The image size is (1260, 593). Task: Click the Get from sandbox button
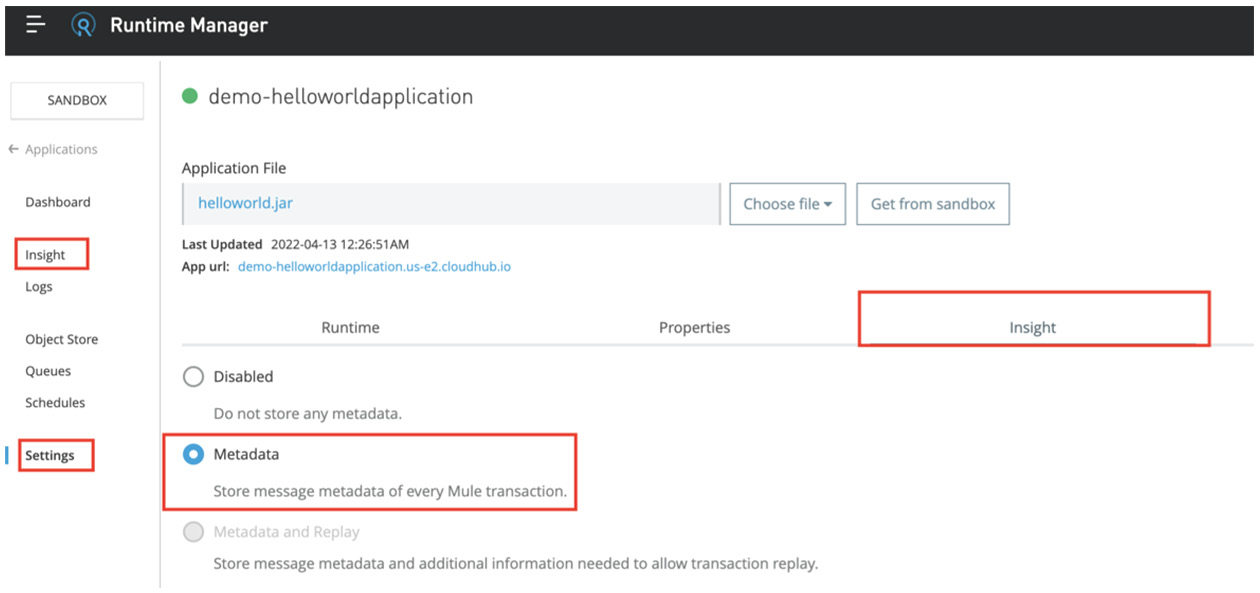pyautogui.click(x=932, y=203)
